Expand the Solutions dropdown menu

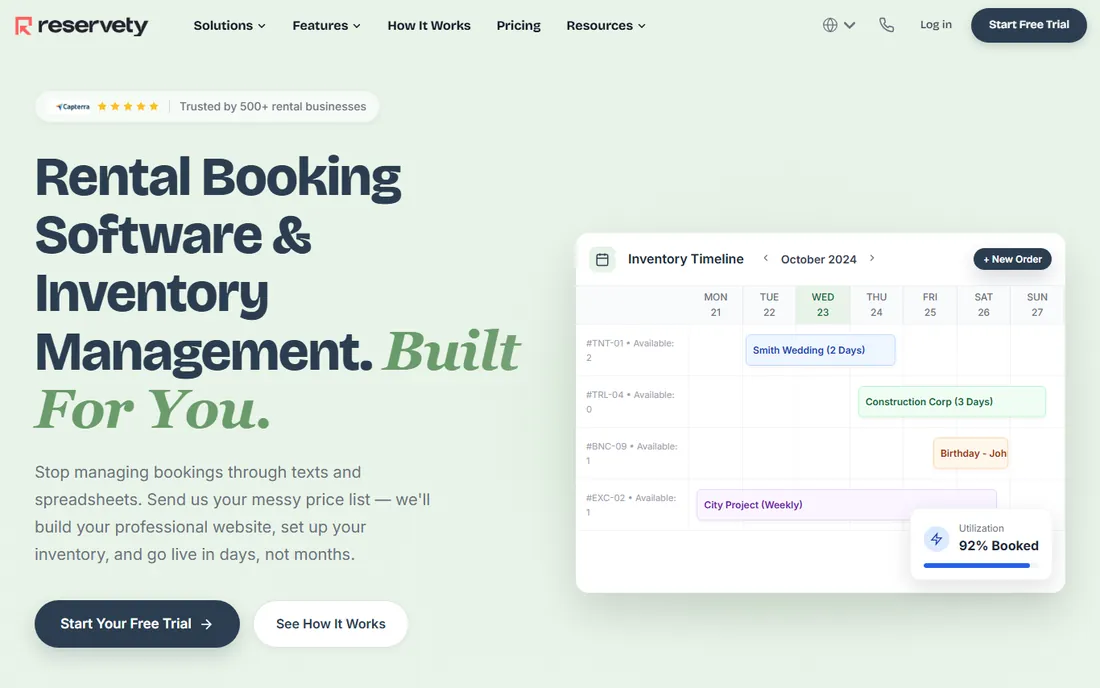[x=229, y=25]
